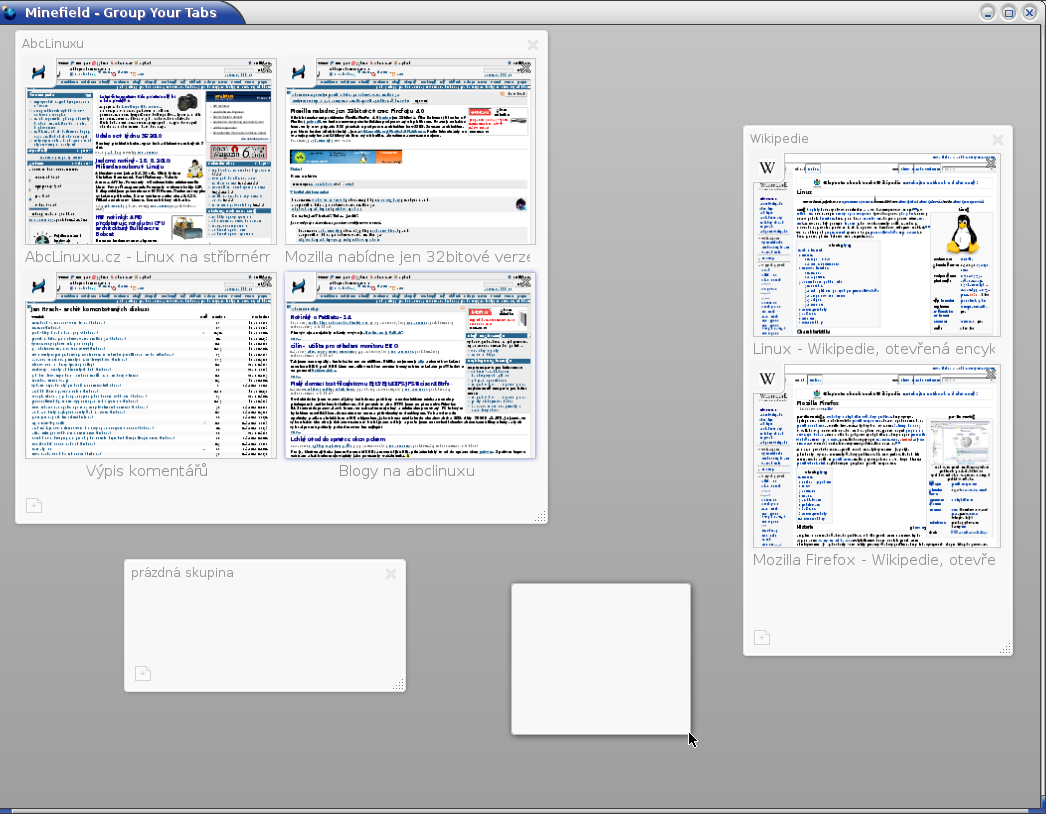The image size is (1046, 814).
Task: Click 'Mozilla Firefox - Wikipedie, otevře' caption
Action: point(874,560)
